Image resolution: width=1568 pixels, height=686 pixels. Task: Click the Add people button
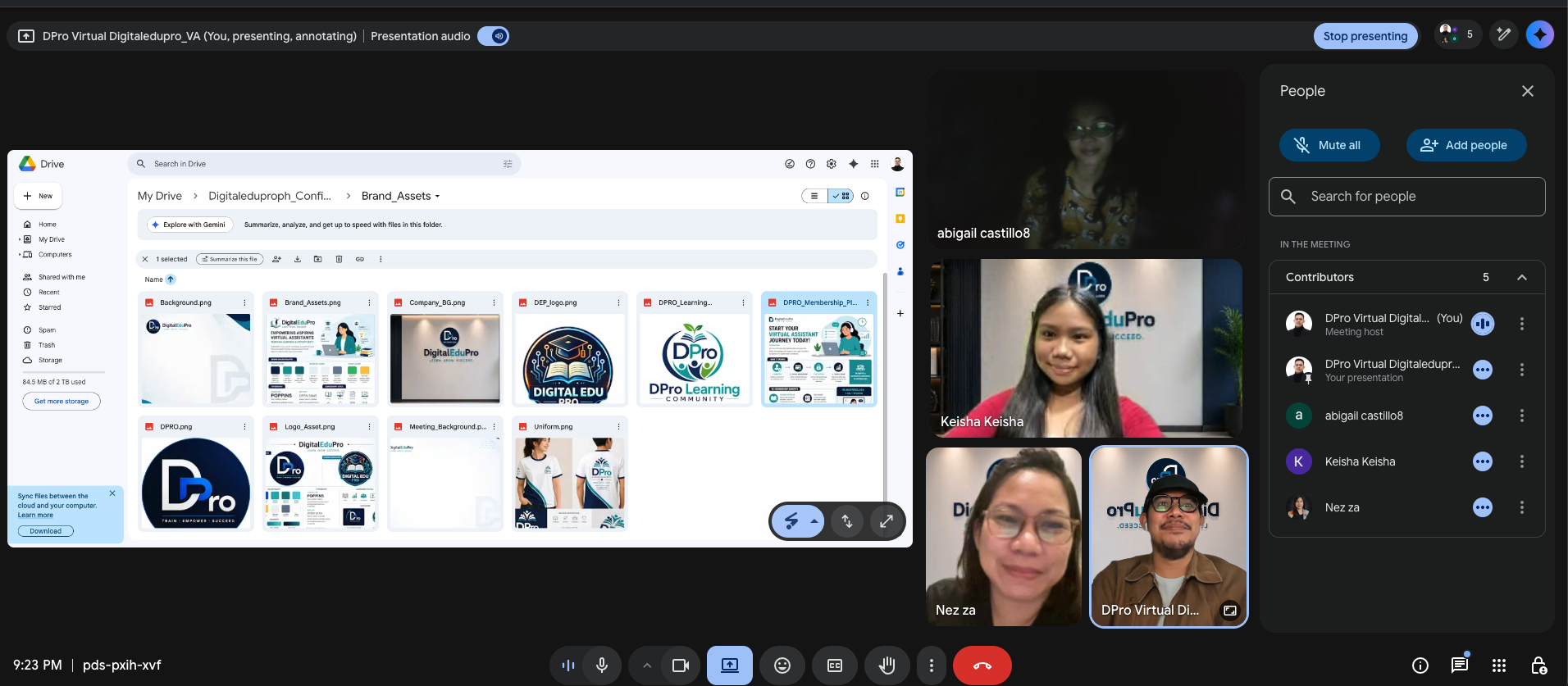click(x=1466, y=145)
